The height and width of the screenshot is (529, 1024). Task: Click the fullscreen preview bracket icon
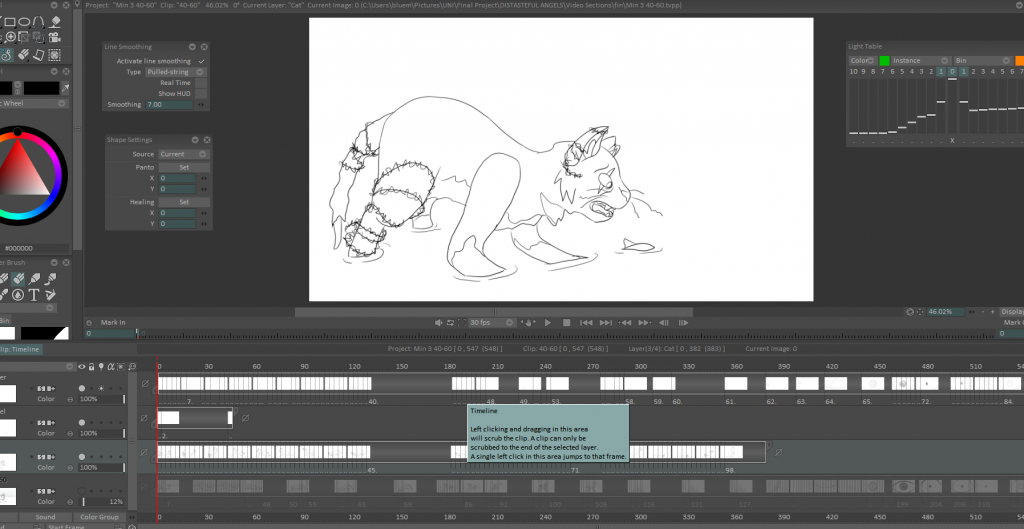462,323
